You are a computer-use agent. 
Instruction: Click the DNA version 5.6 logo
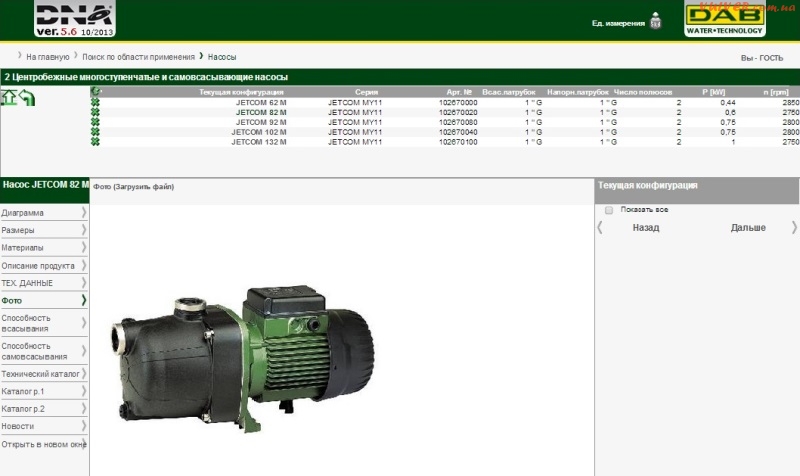coord(75,19)
